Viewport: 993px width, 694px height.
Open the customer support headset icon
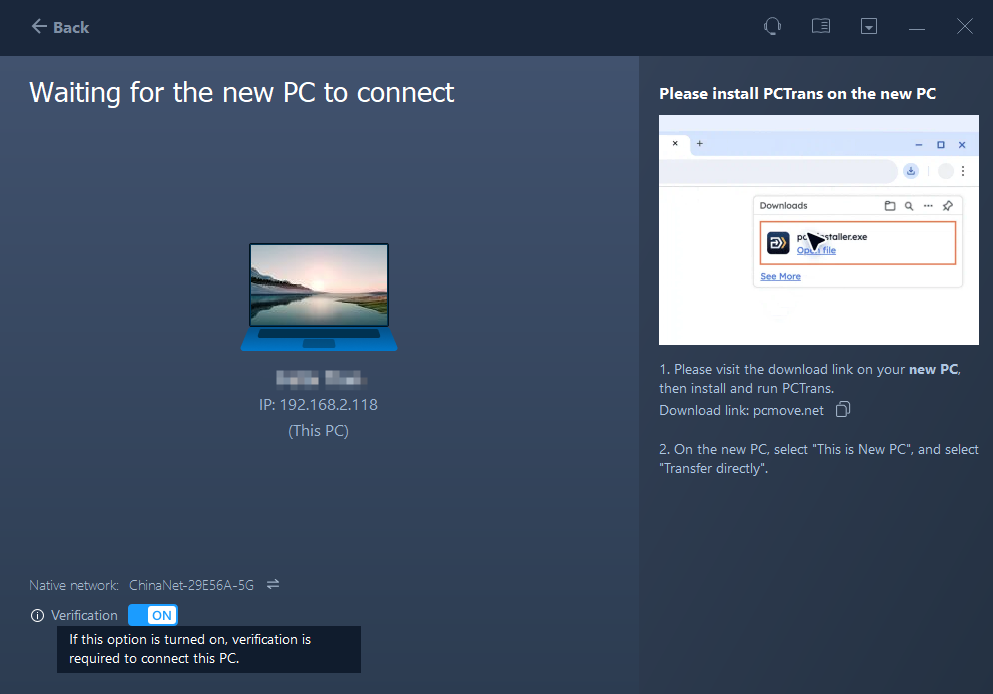click(x=772, y=26)
